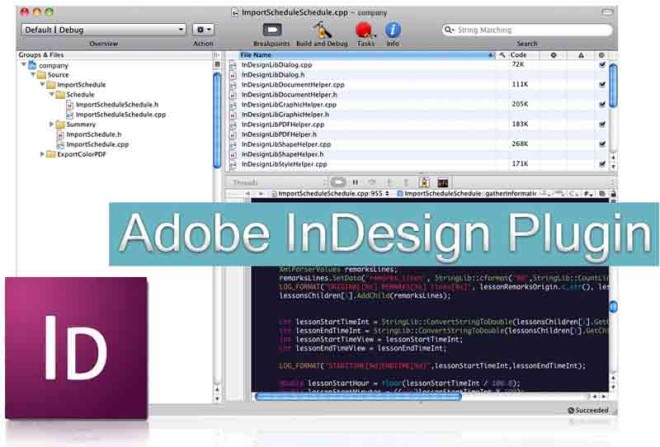Collapse the Source folder disclosure triangle
The image size is (660, 447).
click(x=33, y=74)
